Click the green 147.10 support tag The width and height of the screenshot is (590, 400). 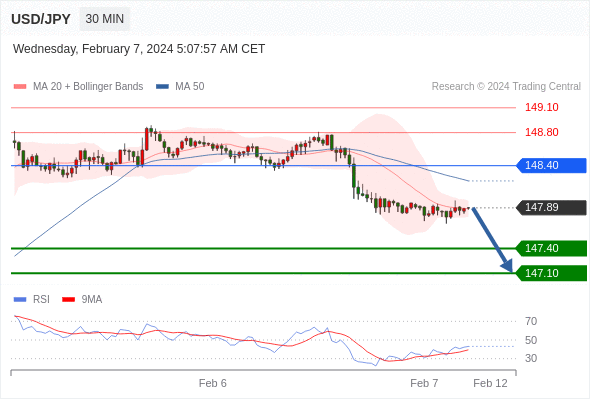tap(551, 273)
